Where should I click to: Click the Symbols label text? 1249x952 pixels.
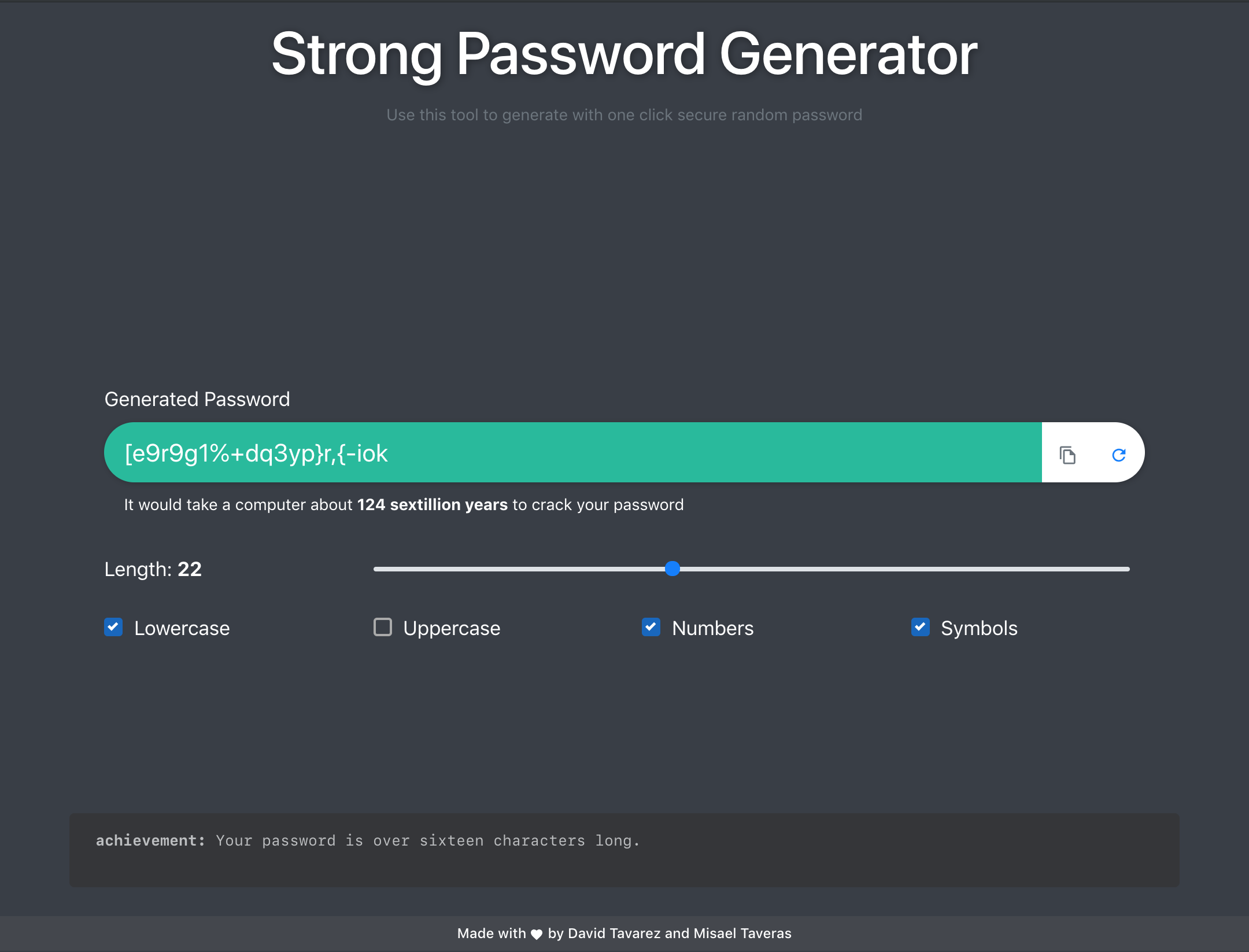pyautogui.click(x=978, y=628)
